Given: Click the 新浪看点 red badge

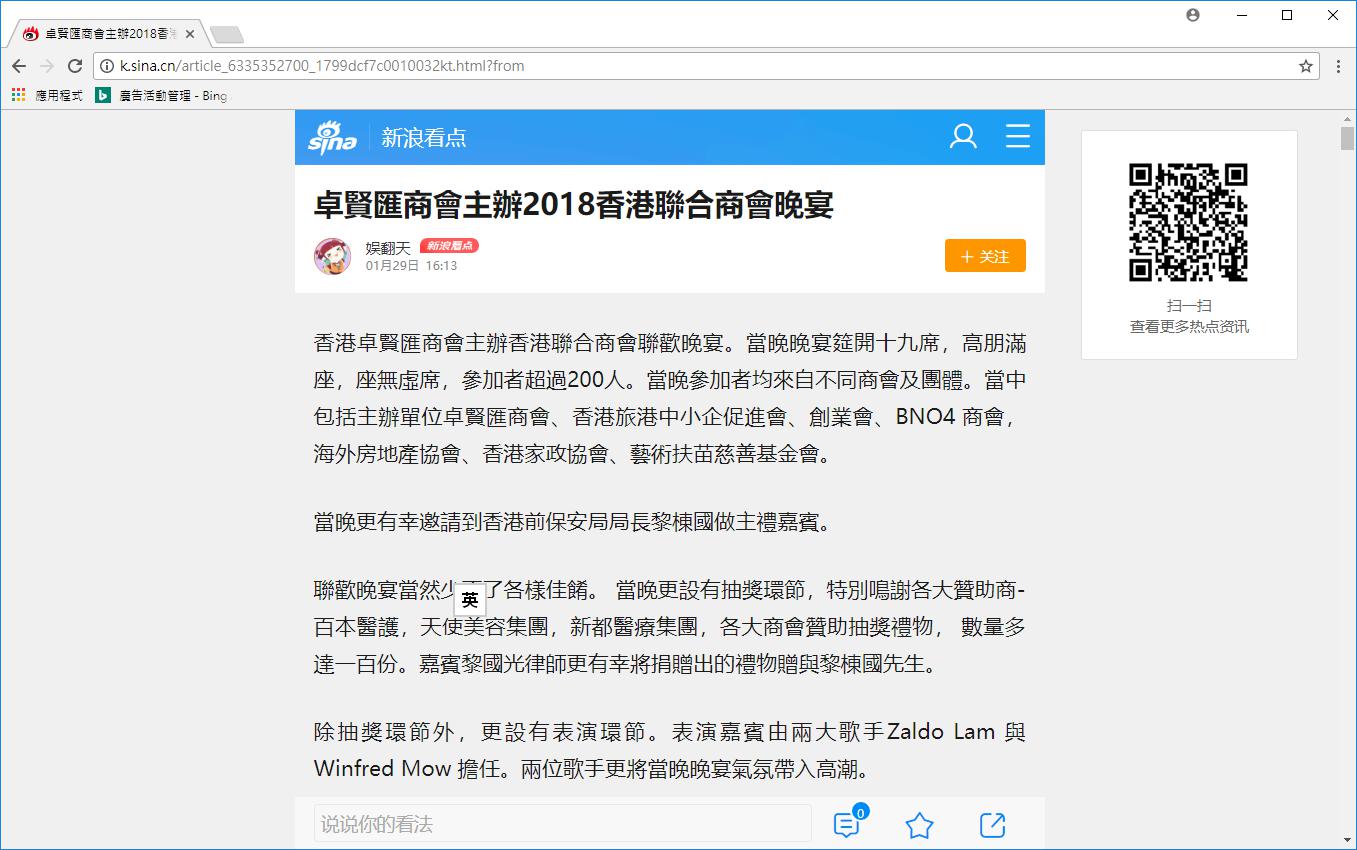Looking at the screenshot, I should pos(449,246).
